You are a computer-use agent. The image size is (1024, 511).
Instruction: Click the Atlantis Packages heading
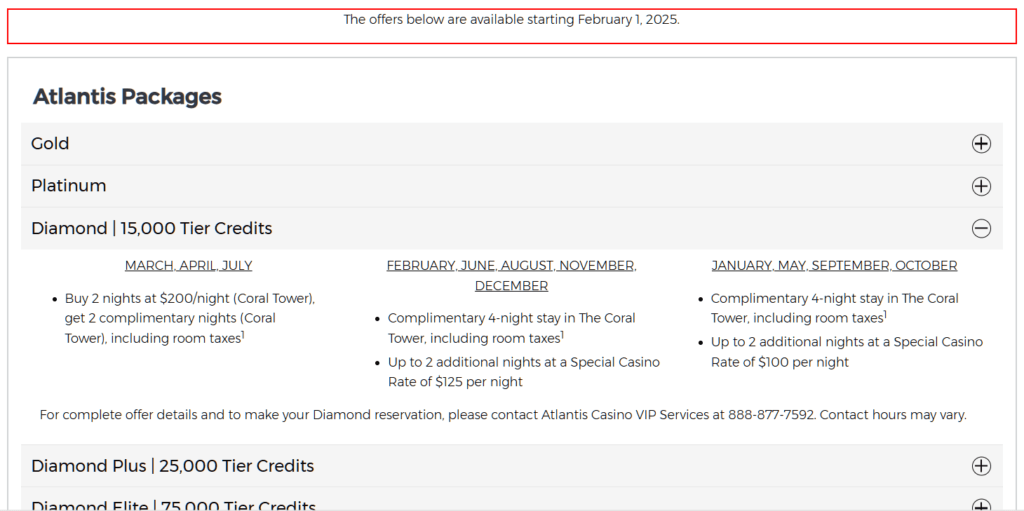[127, 97]
